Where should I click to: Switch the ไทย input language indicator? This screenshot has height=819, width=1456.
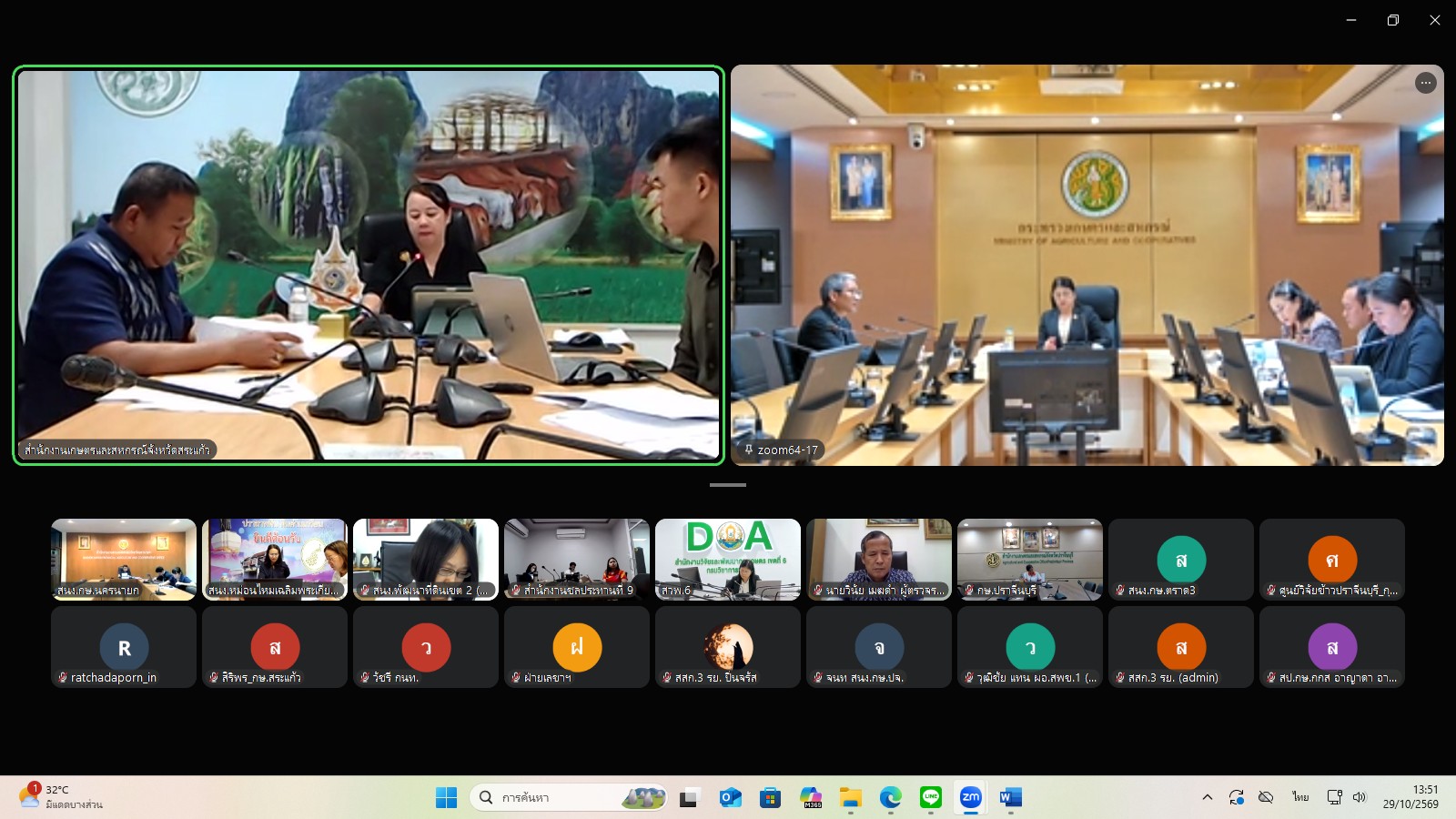(1300, 797)
